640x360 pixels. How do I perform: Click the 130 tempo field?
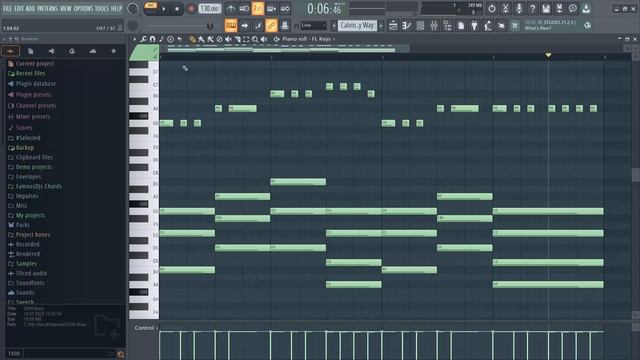coord(210,9)
